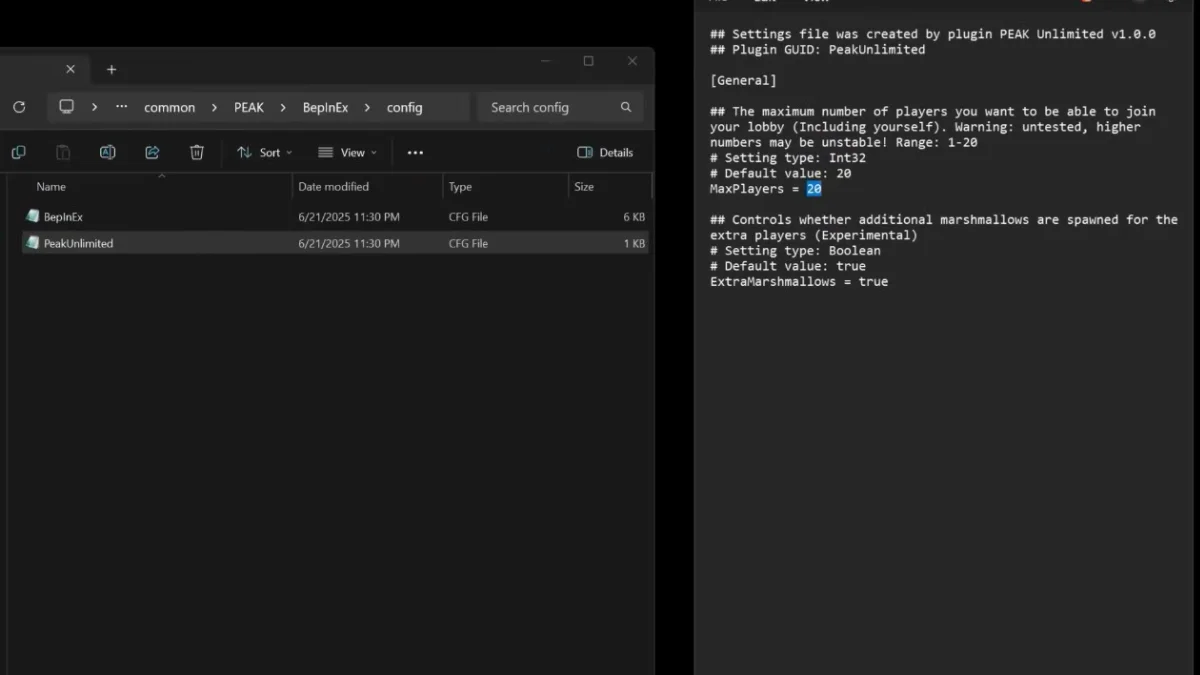Viewport: 1200px width, 675px height.
Task: Open the Sort dropdown menu
Action: pos(264,152)
